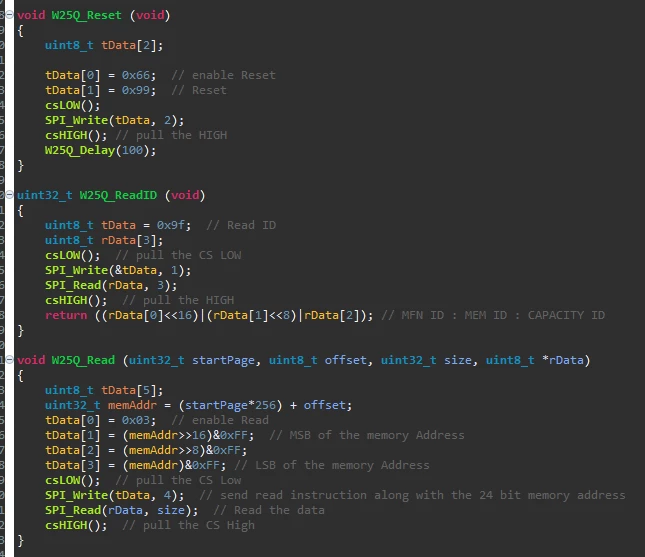Collapse the W25Q_Reset function fold marker
The image size is (645, 557).
click(x=9, y=15)
